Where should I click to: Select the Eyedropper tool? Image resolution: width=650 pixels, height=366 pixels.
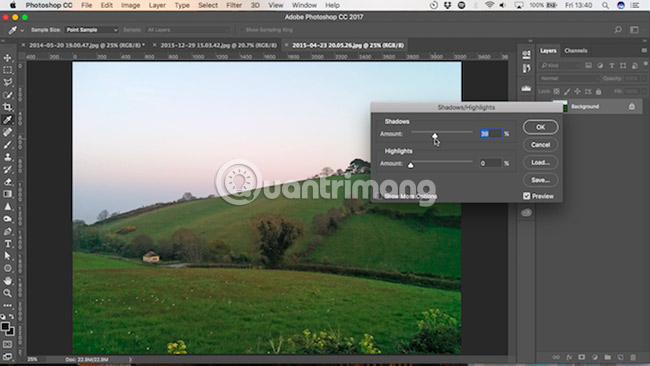7,120
